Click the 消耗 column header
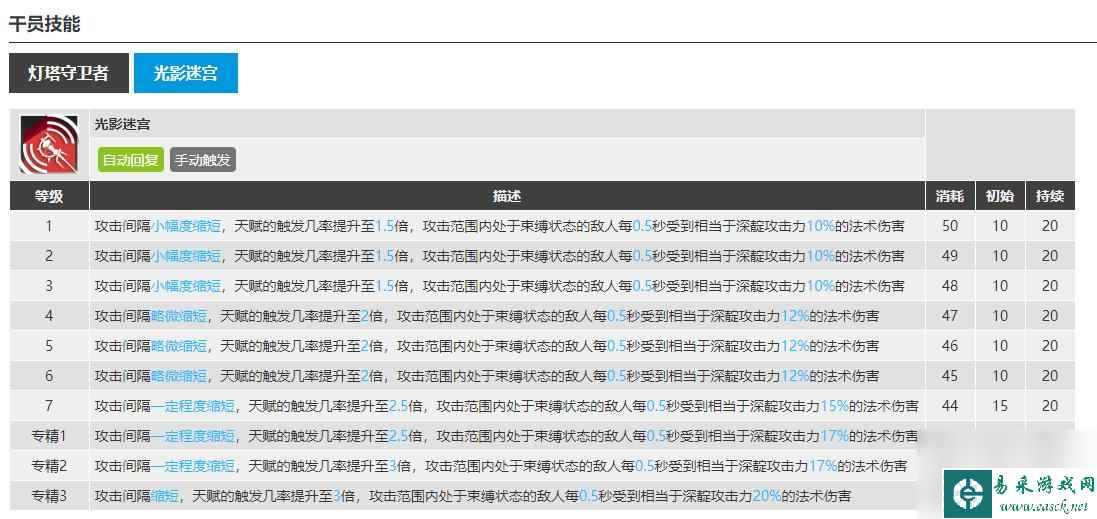1097x519 pixels. click(x=950, y=196)
